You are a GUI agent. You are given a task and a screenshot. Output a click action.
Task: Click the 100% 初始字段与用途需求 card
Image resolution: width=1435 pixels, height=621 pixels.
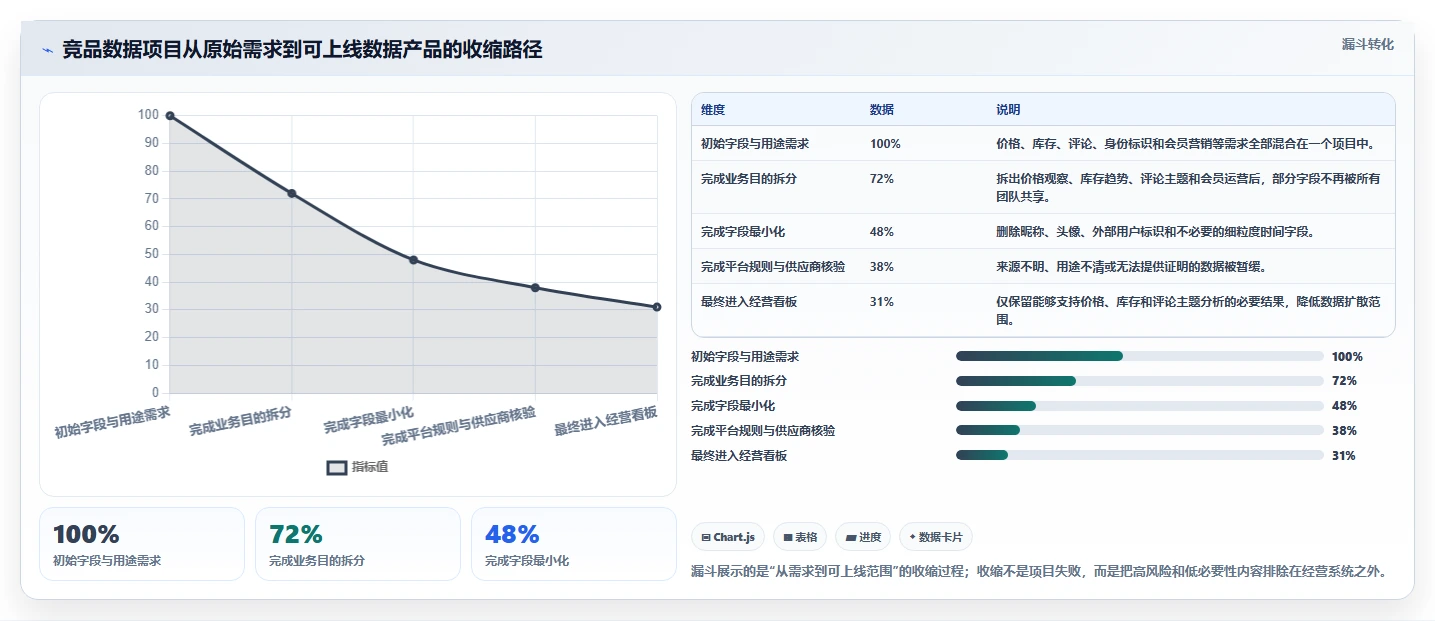pos(142,544)
